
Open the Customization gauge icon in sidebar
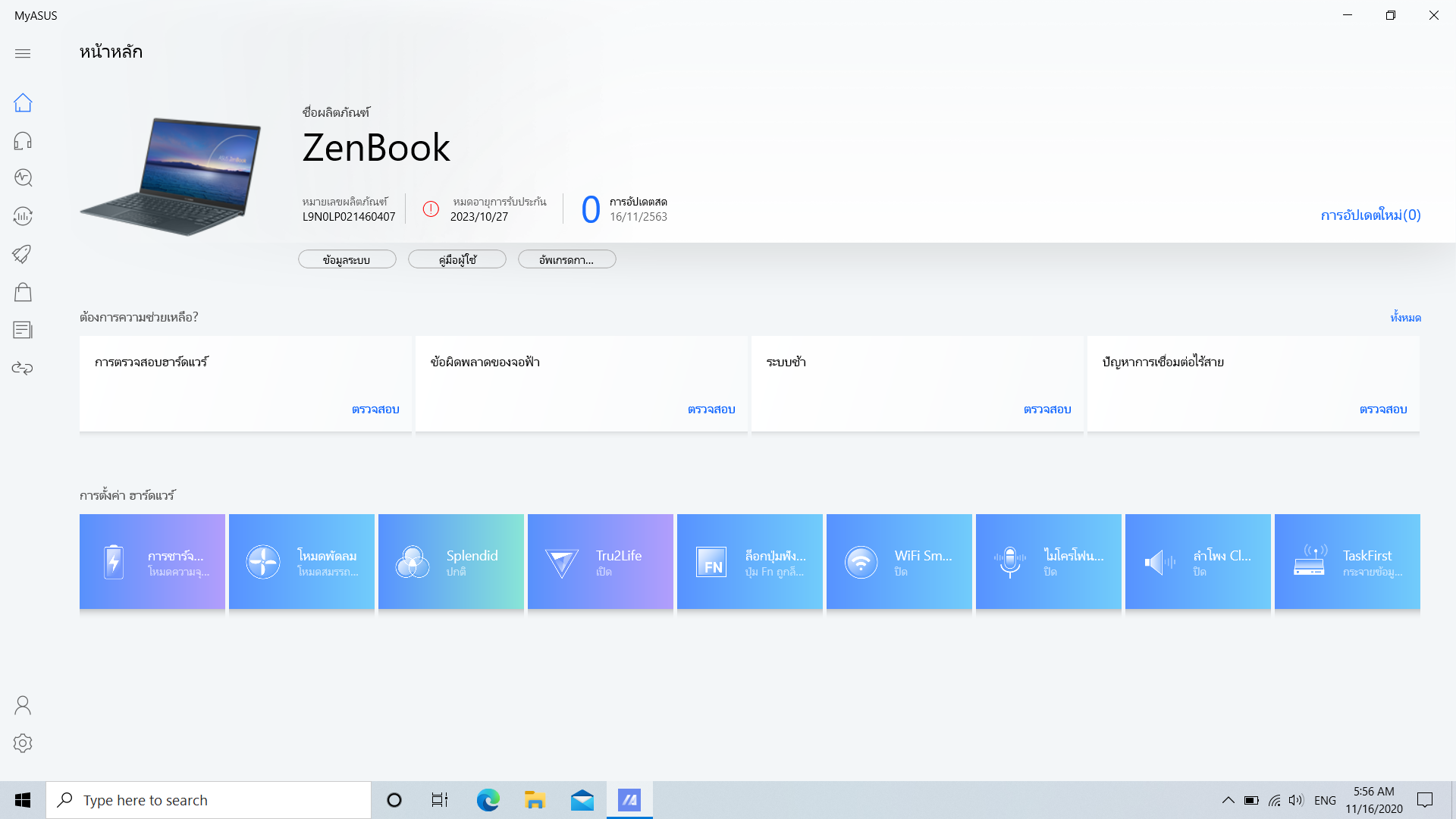pyautogui.click(x=23, y=216)
